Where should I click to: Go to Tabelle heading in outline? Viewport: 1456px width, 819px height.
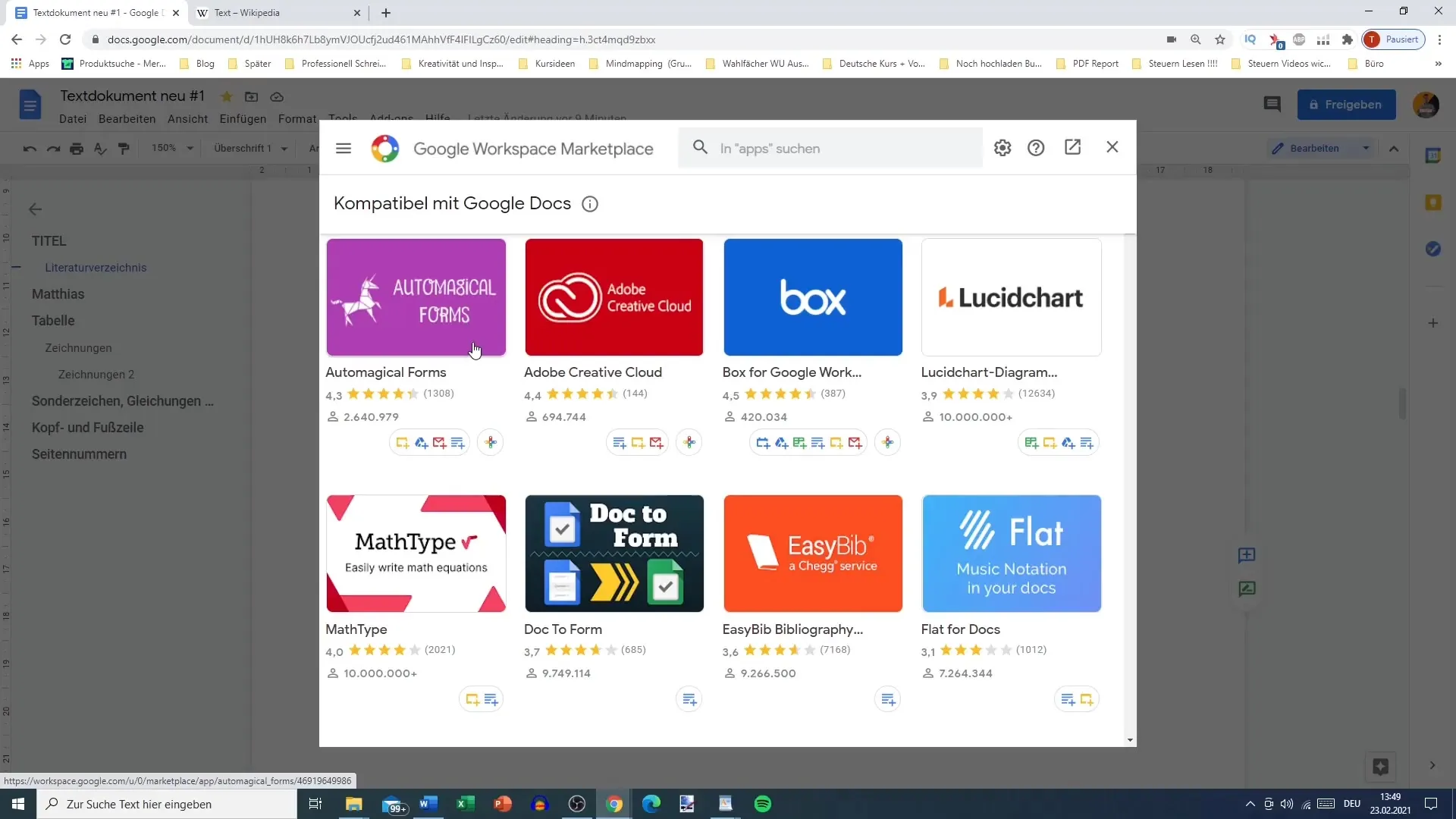pos(53,321)
